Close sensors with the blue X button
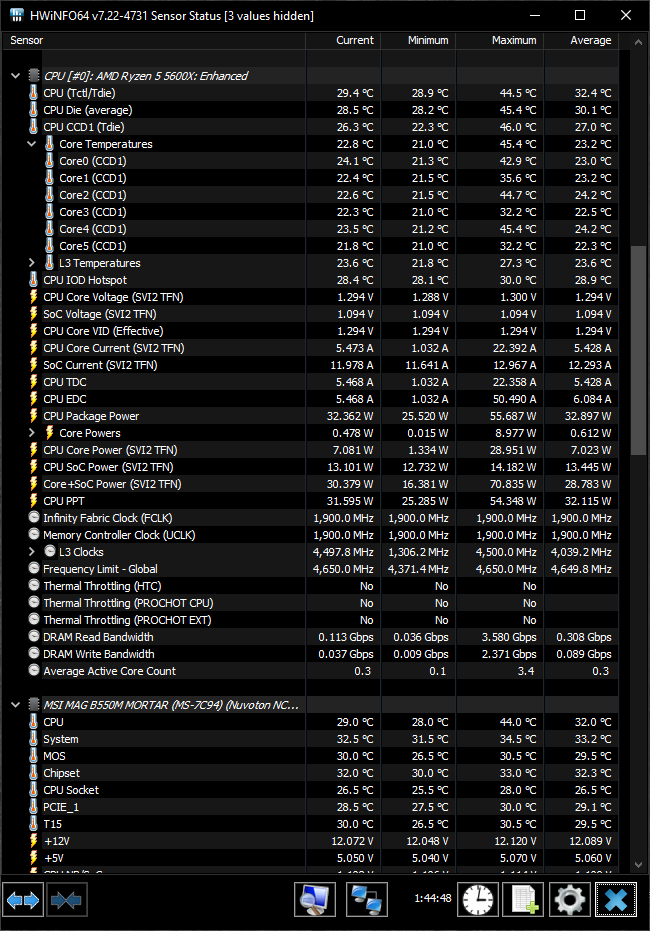 616,900
